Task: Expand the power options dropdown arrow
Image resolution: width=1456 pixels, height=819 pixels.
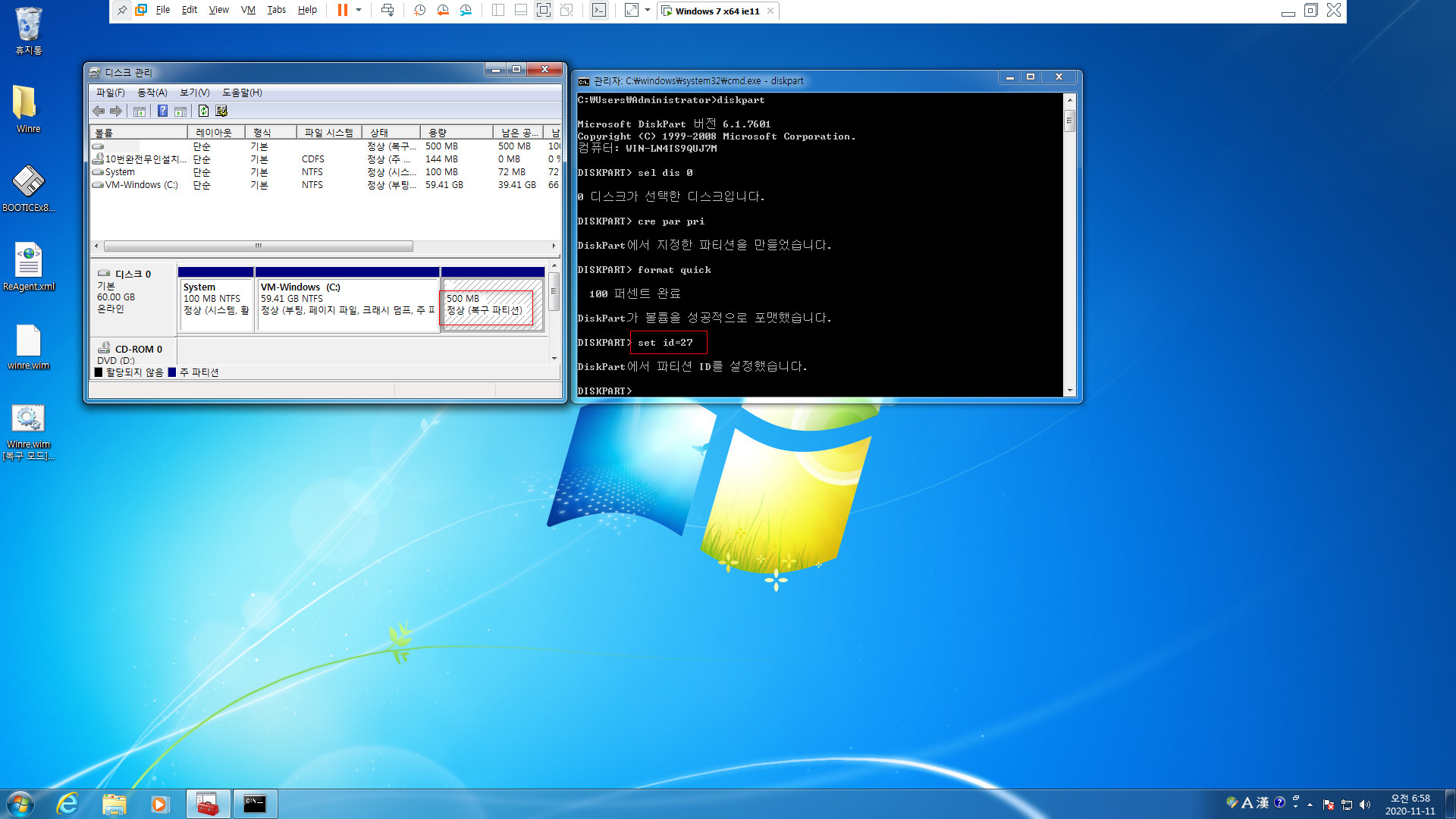Action: (x=359, y=11)
